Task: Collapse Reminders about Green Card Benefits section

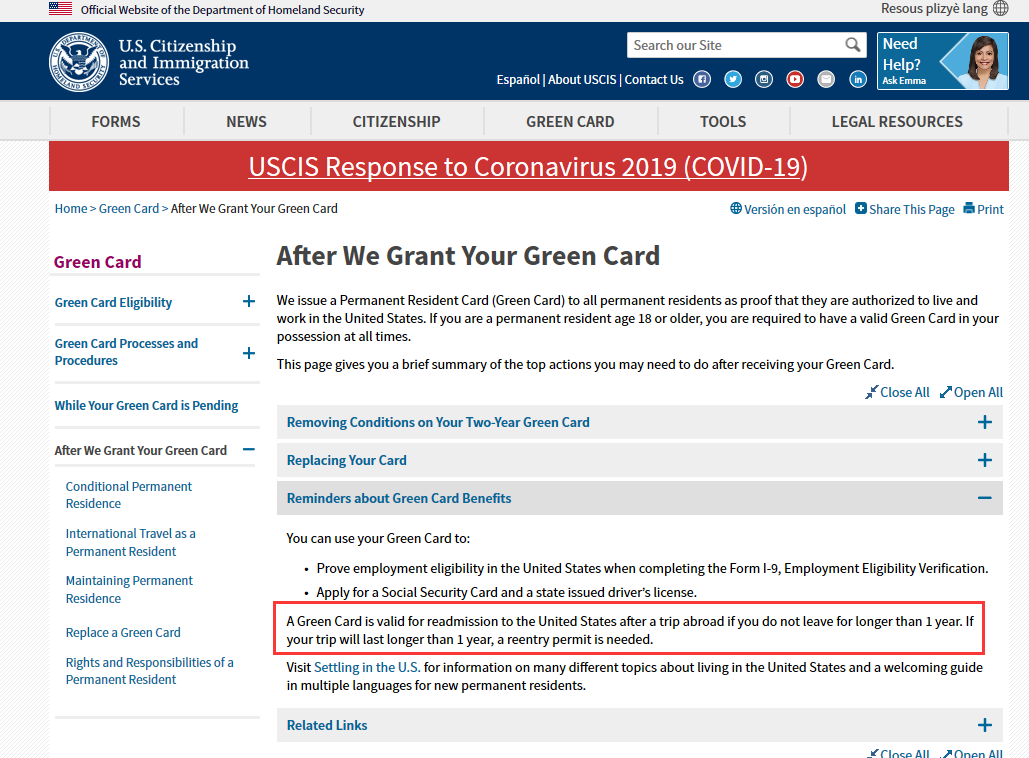Action: point(640,498)
